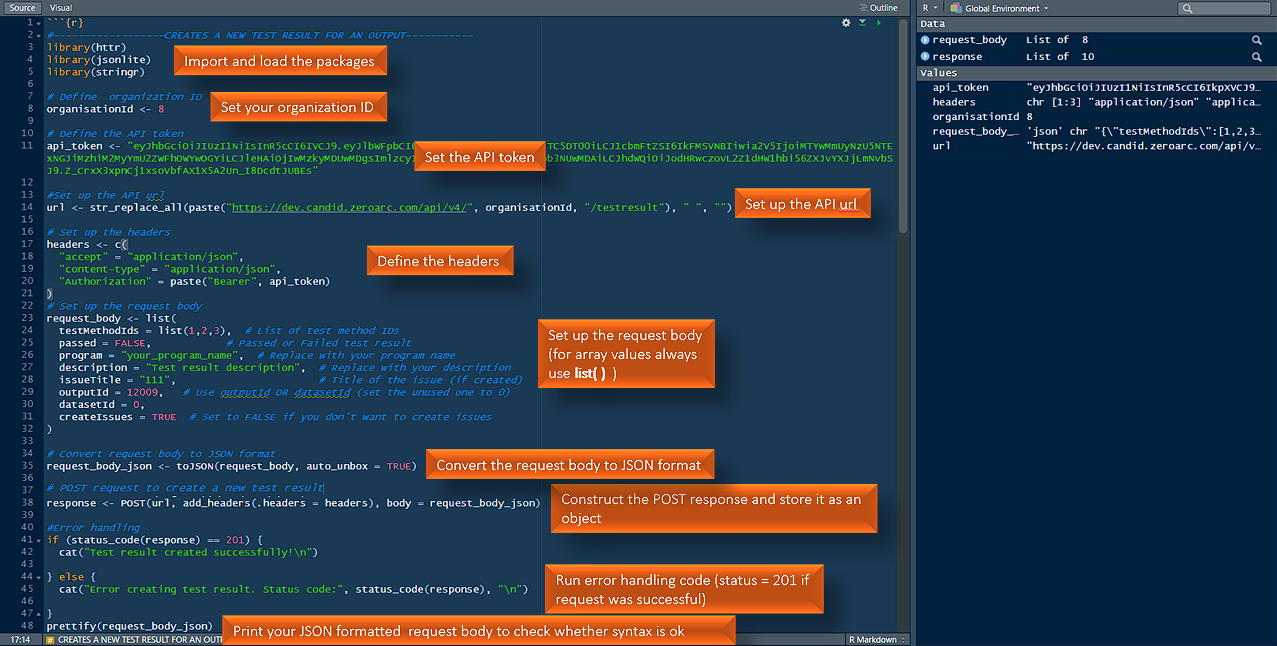Image resolution: width=1277 pixels, height=646 pixels.
Task: Open the R language dropdown in Environment pane
Action: tap(930, 8)
